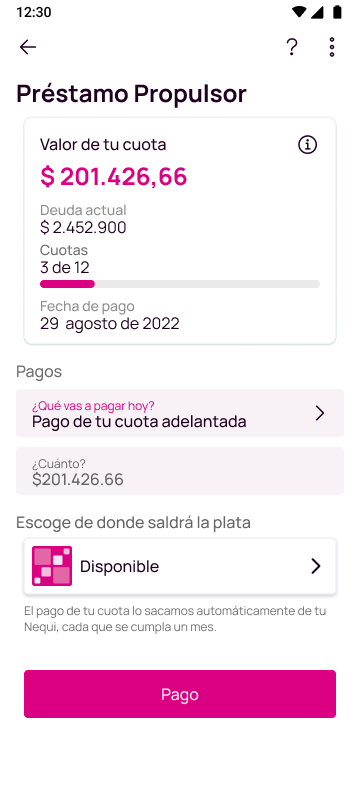
Task: Tap the Deuda actual $ 2.452.900 value
Action: pyautogui.click(x=83, y=227)
